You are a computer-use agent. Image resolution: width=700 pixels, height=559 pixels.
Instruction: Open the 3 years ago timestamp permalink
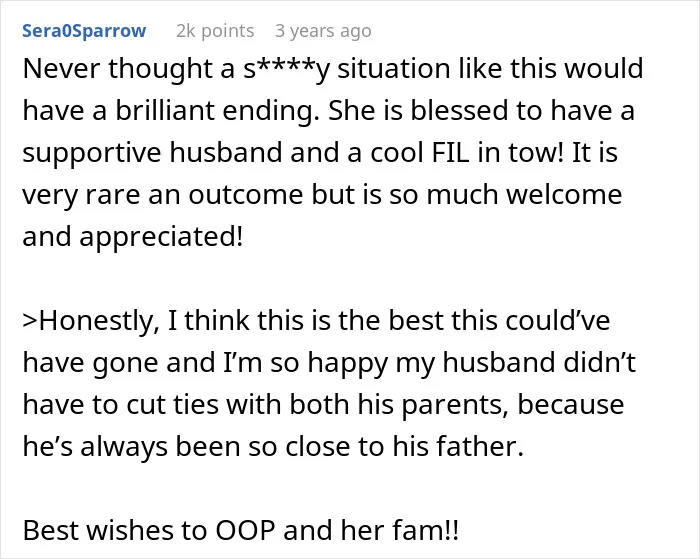(323, 31)
